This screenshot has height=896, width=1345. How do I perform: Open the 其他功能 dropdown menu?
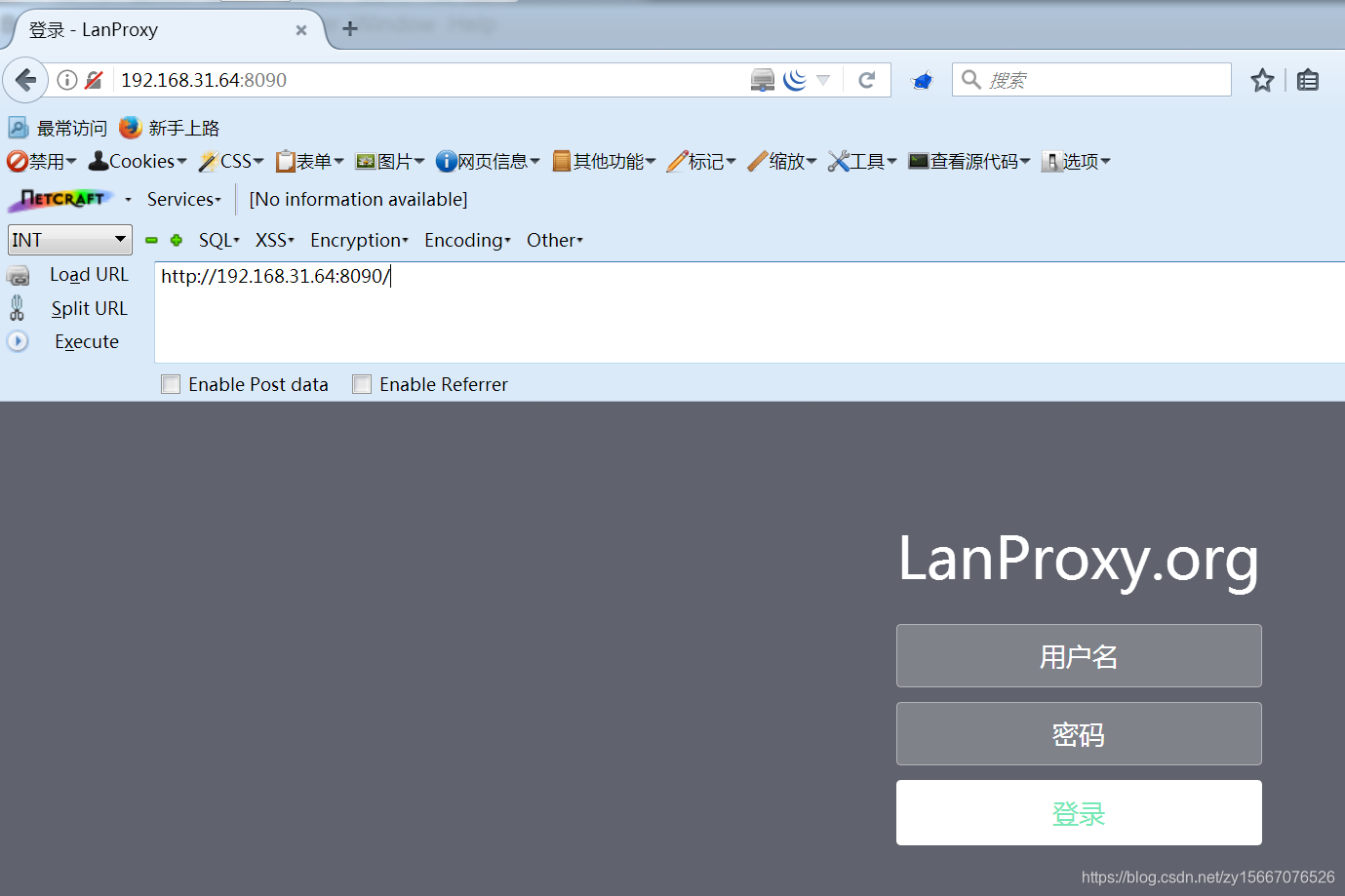point(605,161)
